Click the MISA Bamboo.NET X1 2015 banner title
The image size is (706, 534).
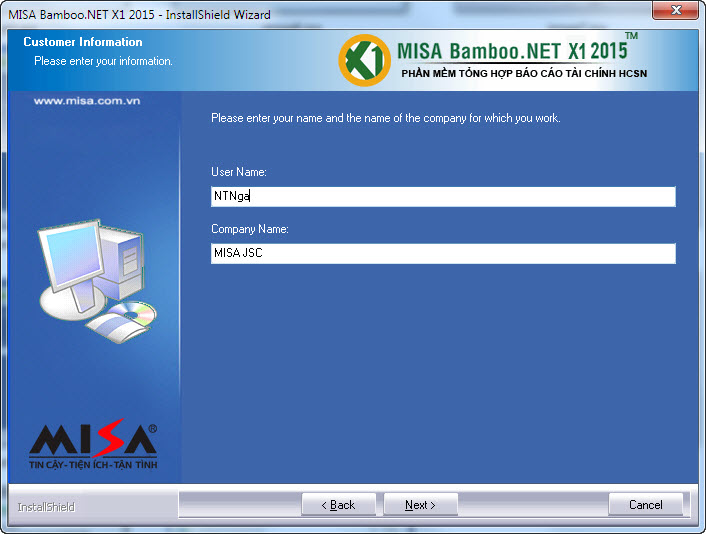[x=512, y=51]
